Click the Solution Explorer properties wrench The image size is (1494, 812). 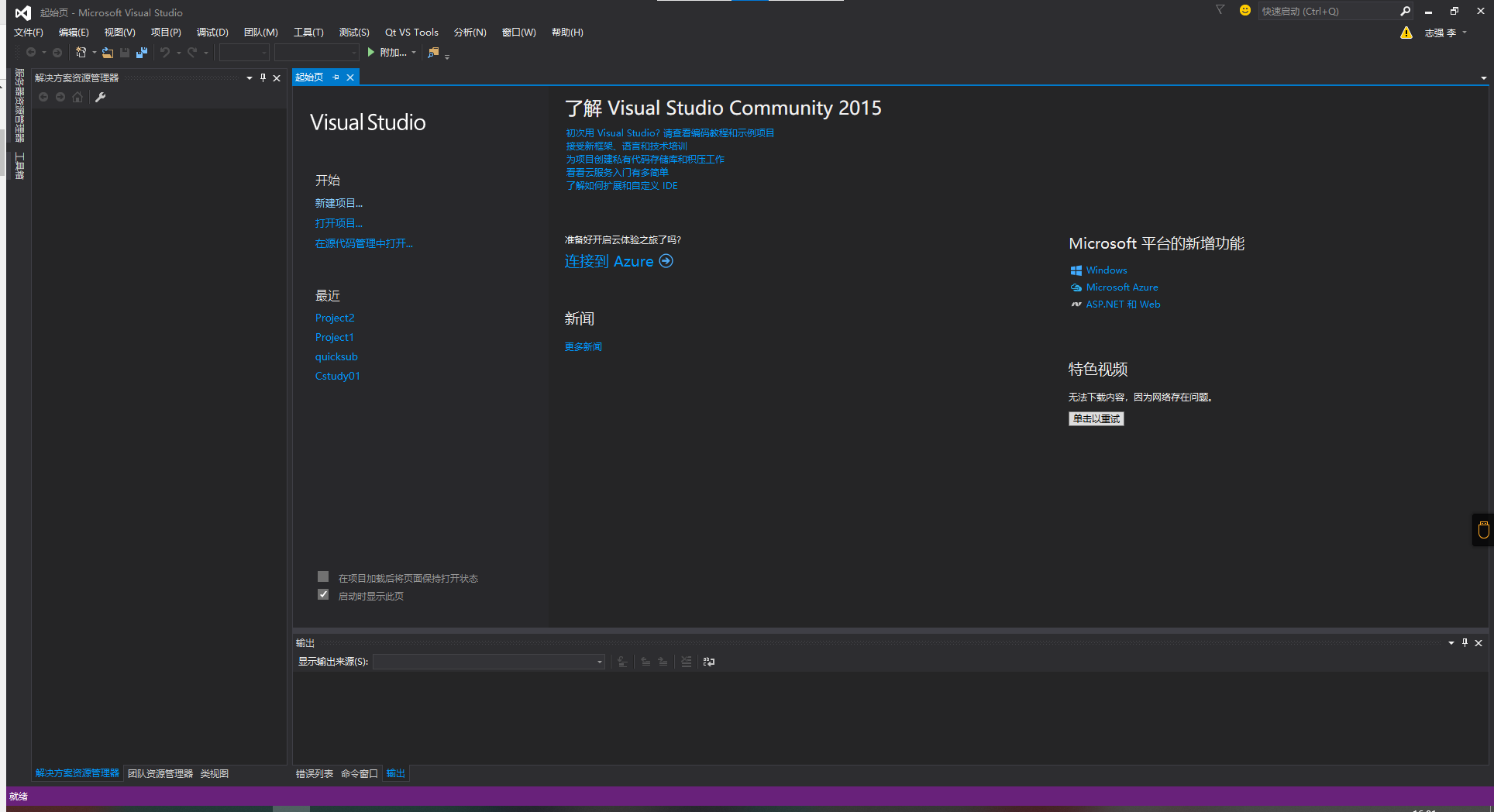coord(100,97)
